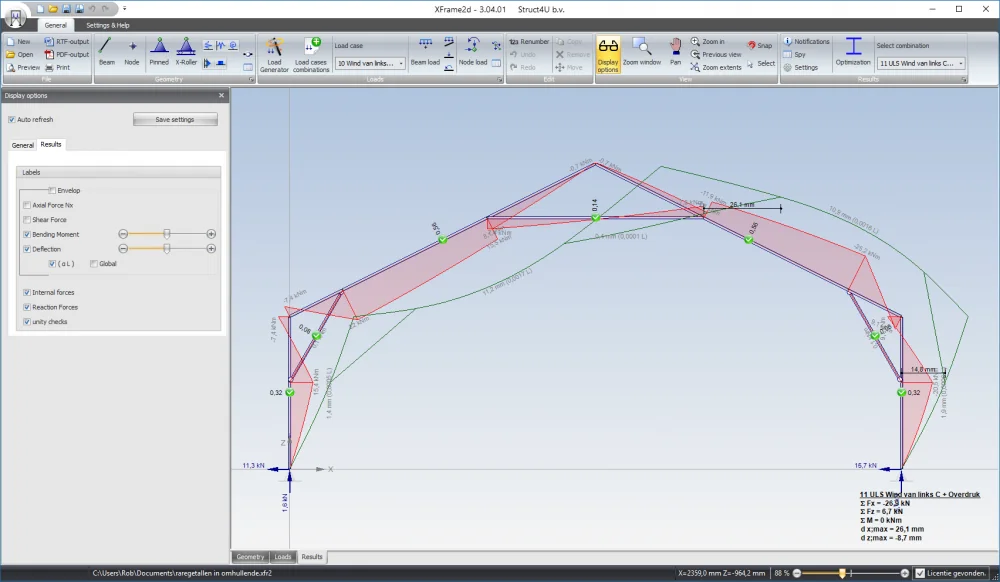Toggle Reaction Forces checkbox

(27, 307)
